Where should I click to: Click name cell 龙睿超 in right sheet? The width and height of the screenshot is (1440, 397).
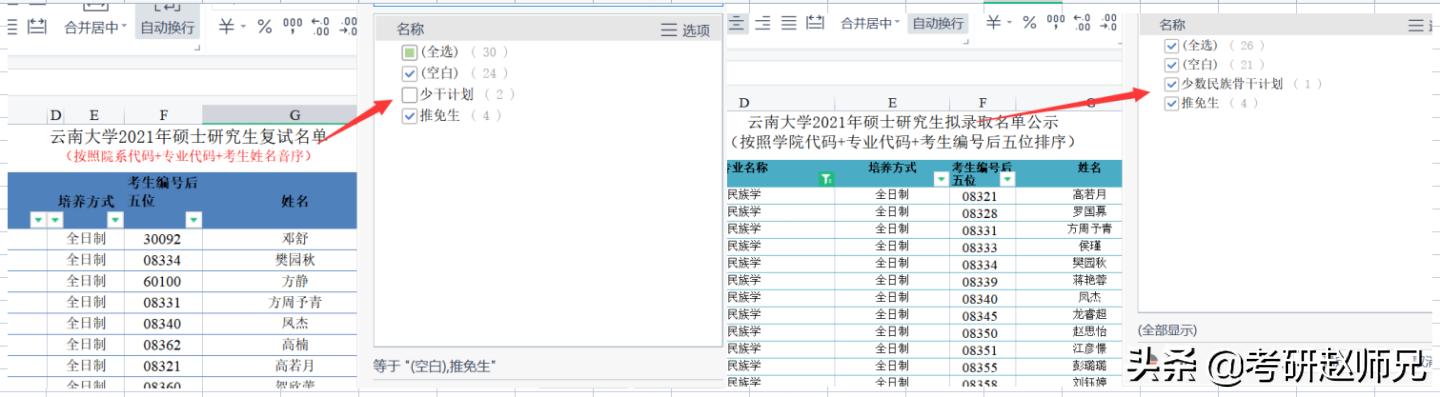click(x=1089, y=315)
